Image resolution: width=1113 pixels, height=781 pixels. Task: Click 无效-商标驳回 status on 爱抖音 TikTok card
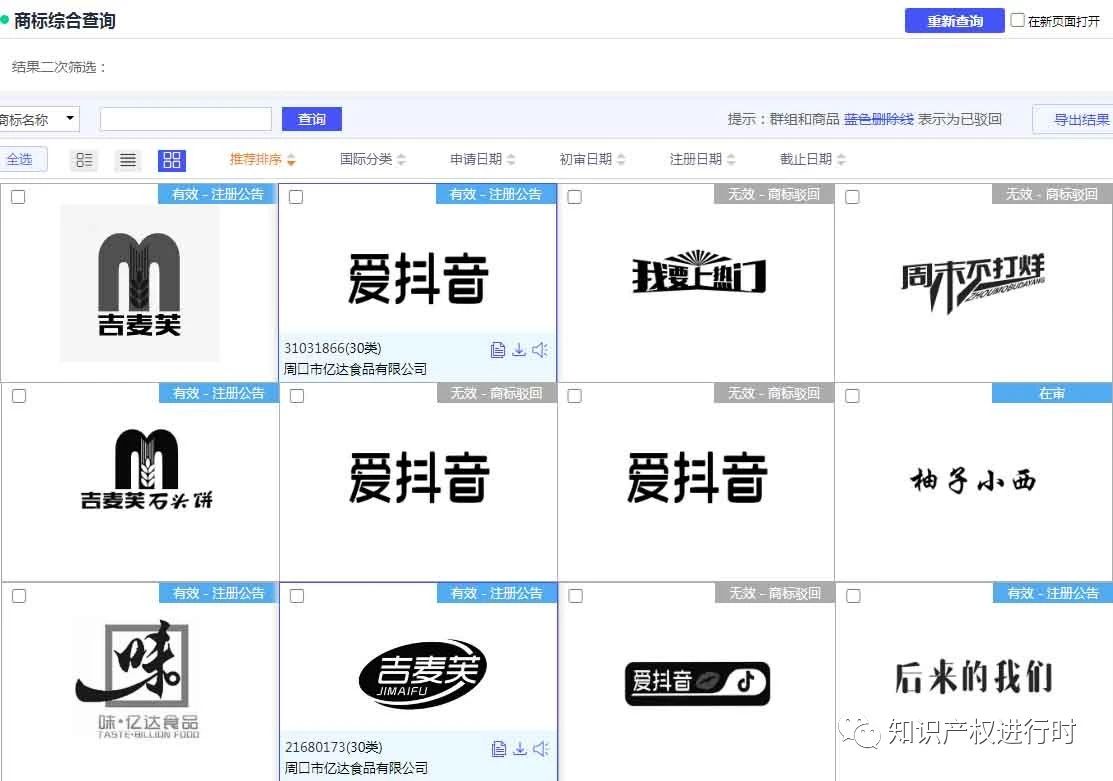pos(775,593)
